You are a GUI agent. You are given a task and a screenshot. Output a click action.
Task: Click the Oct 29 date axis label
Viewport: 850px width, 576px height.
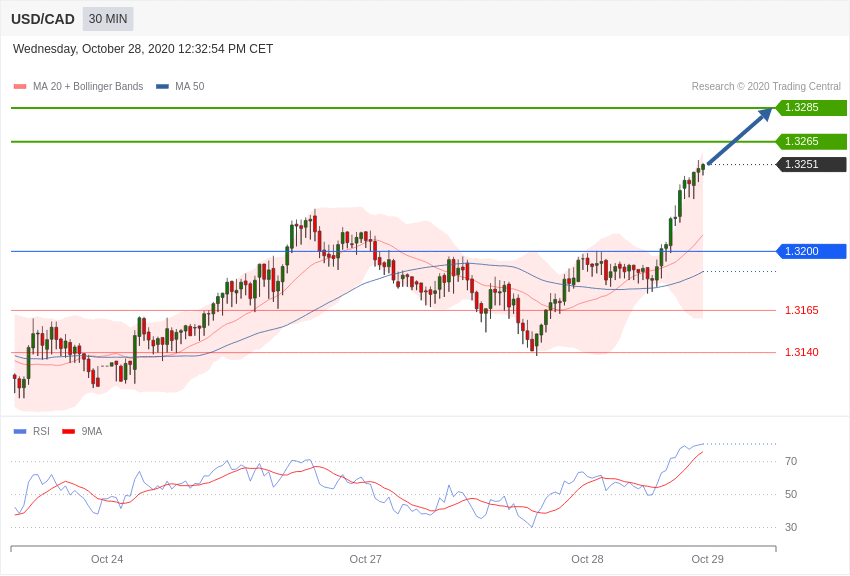[x=707, y=559]
